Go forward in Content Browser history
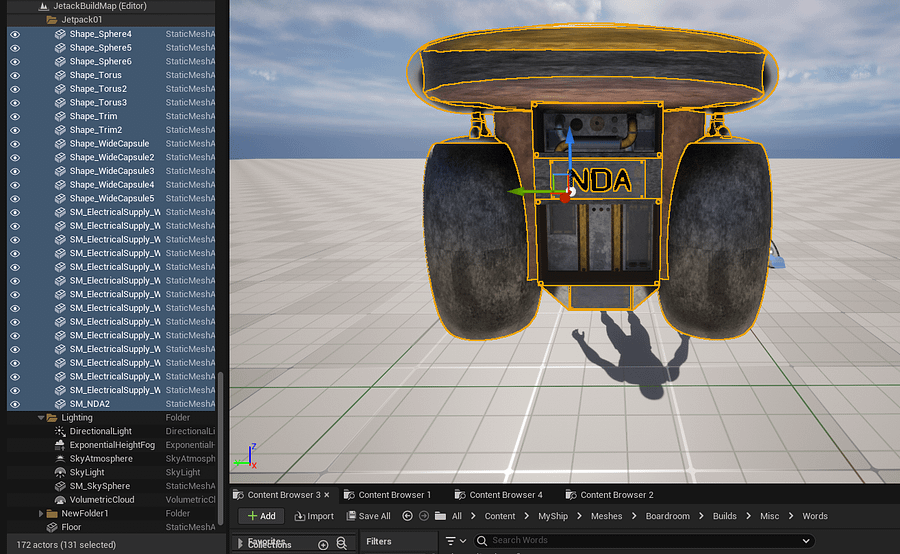This screenshot has height=554, width=900. pos(424,516)
